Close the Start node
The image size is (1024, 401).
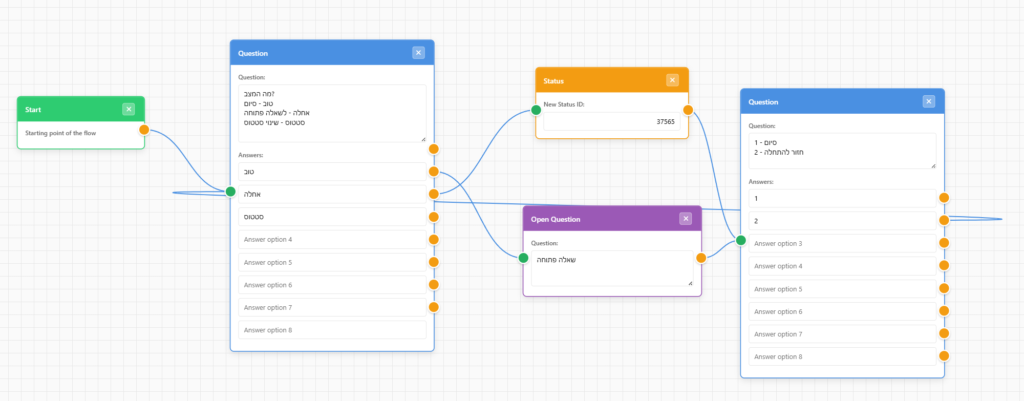(128, 109)
